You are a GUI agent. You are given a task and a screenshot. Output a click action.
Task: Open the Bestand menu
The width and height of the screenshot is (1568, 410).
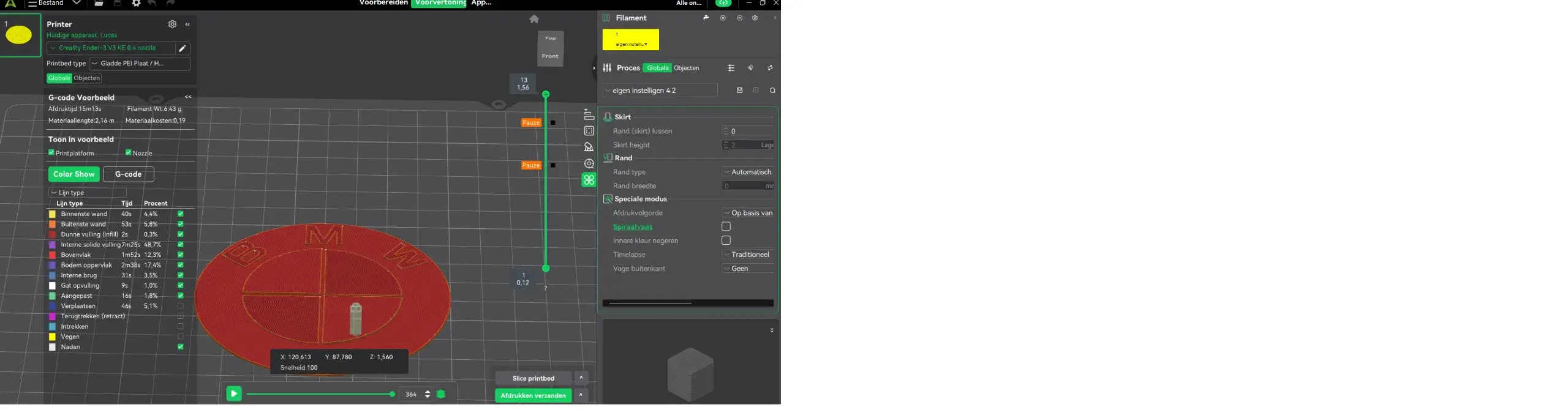[50, 3]
